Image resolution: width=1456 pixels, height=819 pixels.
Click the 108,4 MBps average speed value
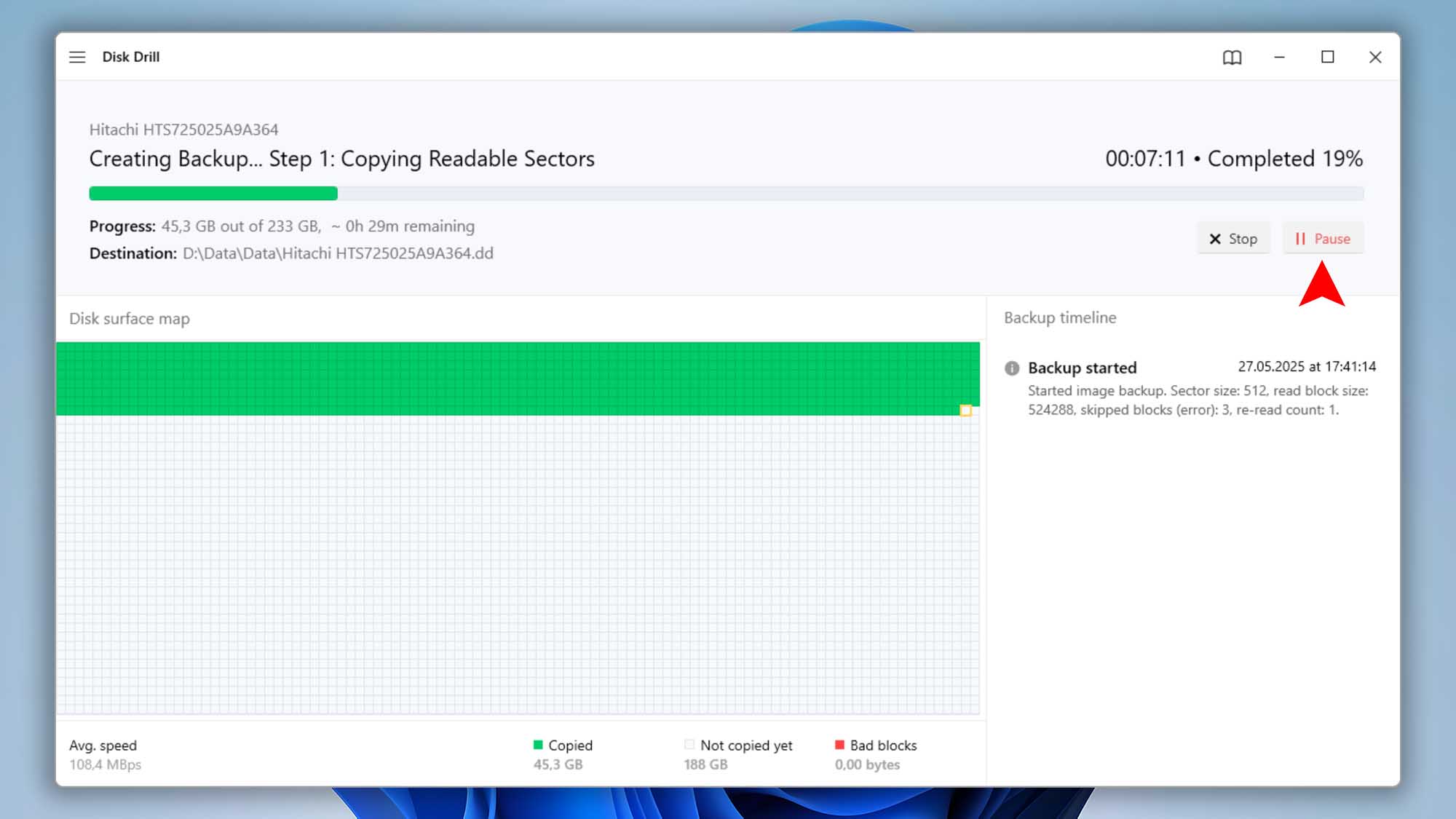(105, 764)
